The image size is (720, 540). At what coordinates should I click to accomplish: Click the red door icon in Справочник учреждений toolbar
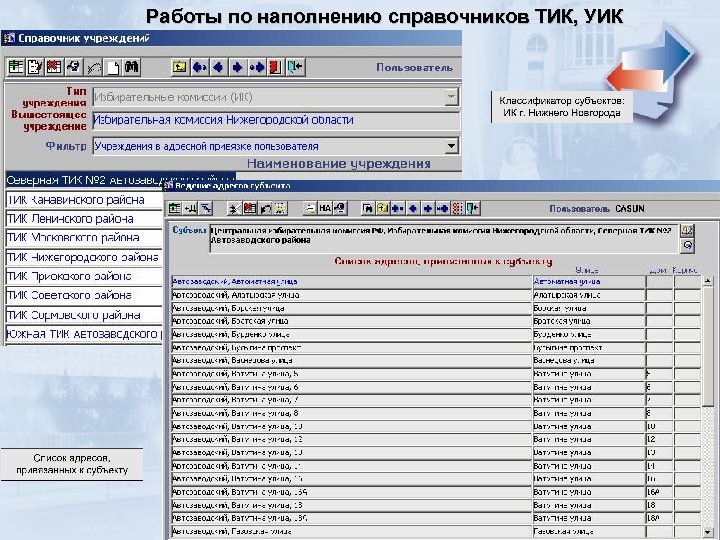(276, 67)
